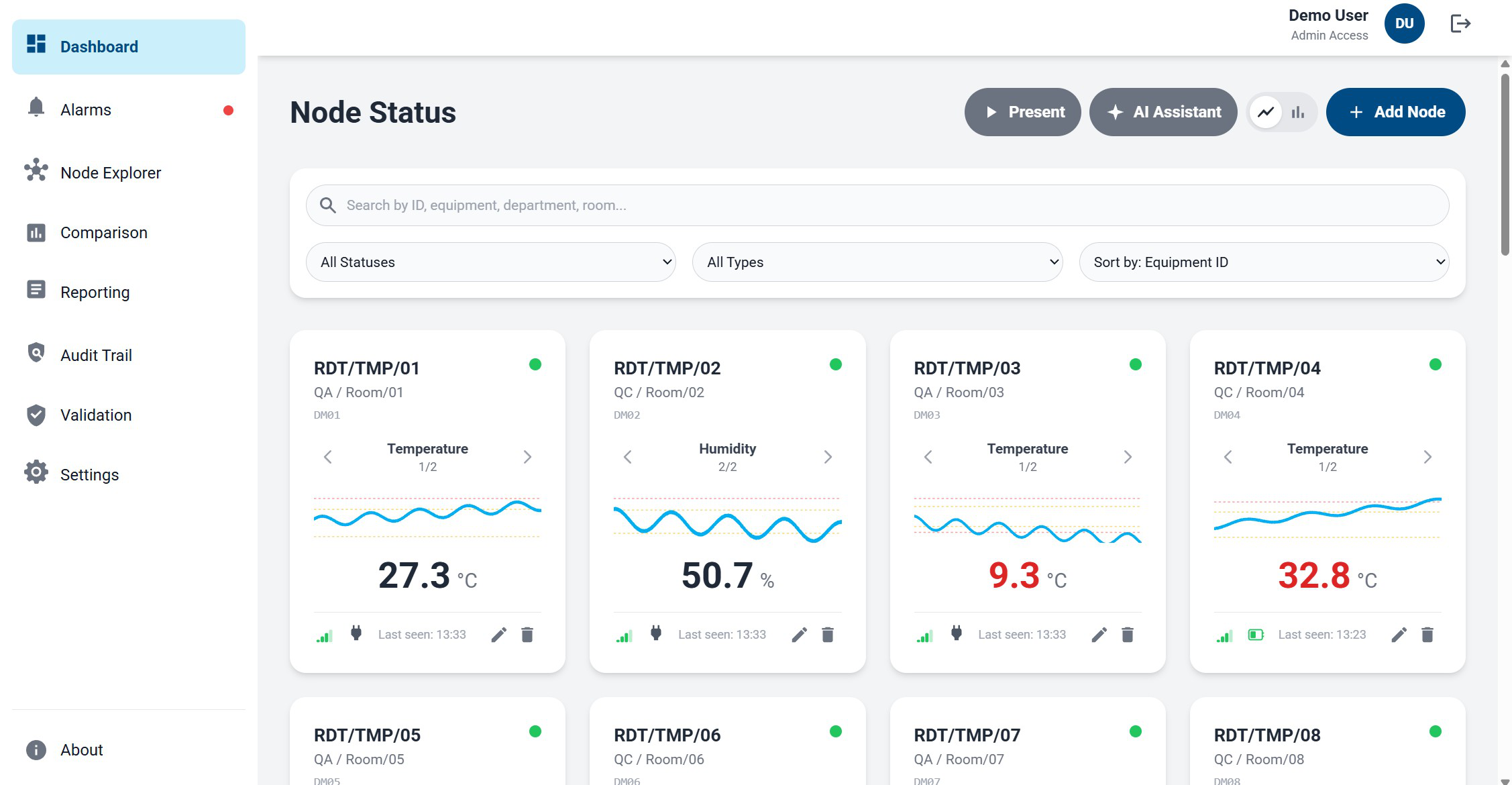This screenshot has width=1512, height=785.
Task: Open Alarms in the sidebar
Action: click(86, 110)
